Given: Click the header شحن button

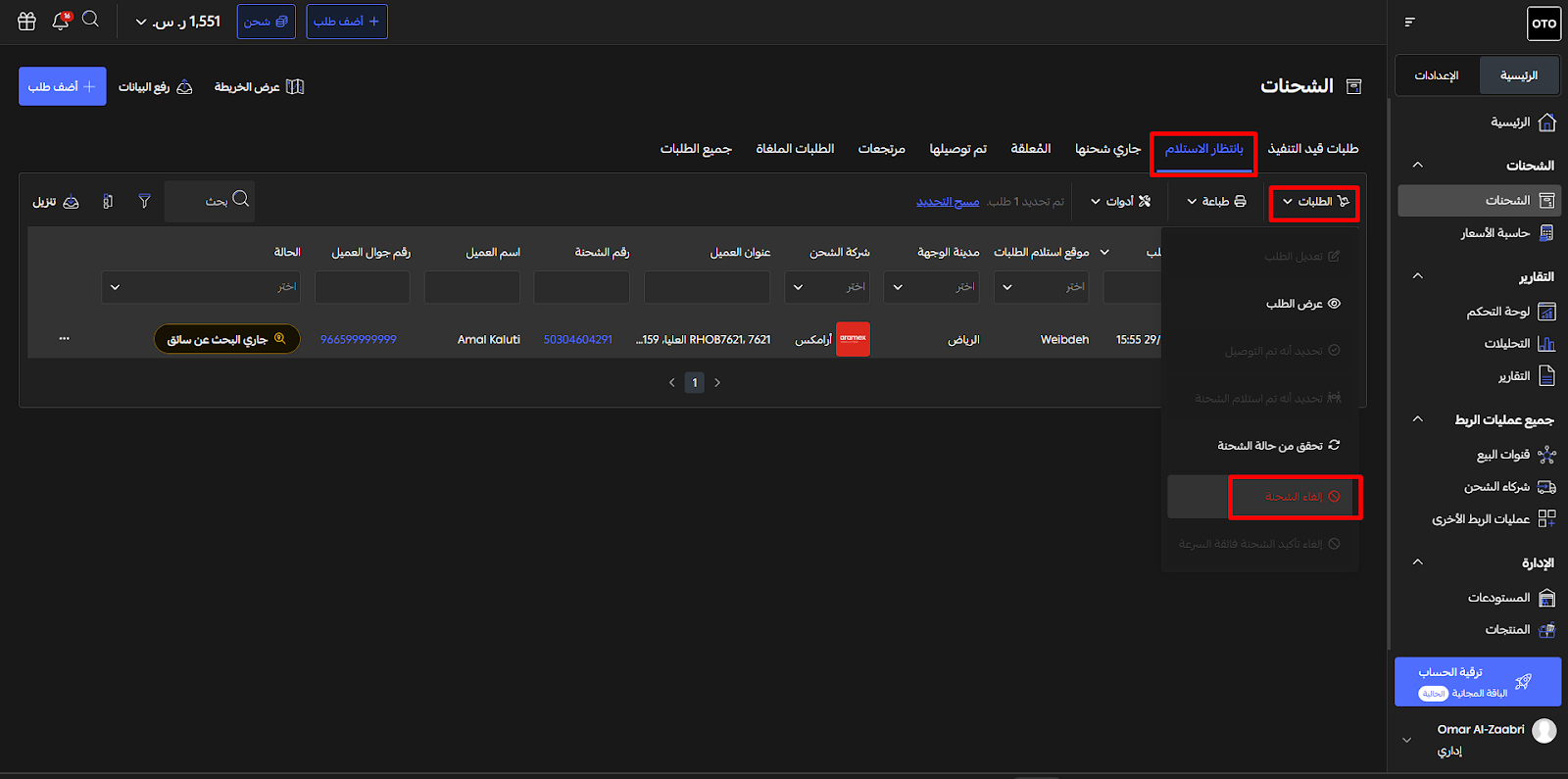Looking at the screenshot, I should (266, 22).
